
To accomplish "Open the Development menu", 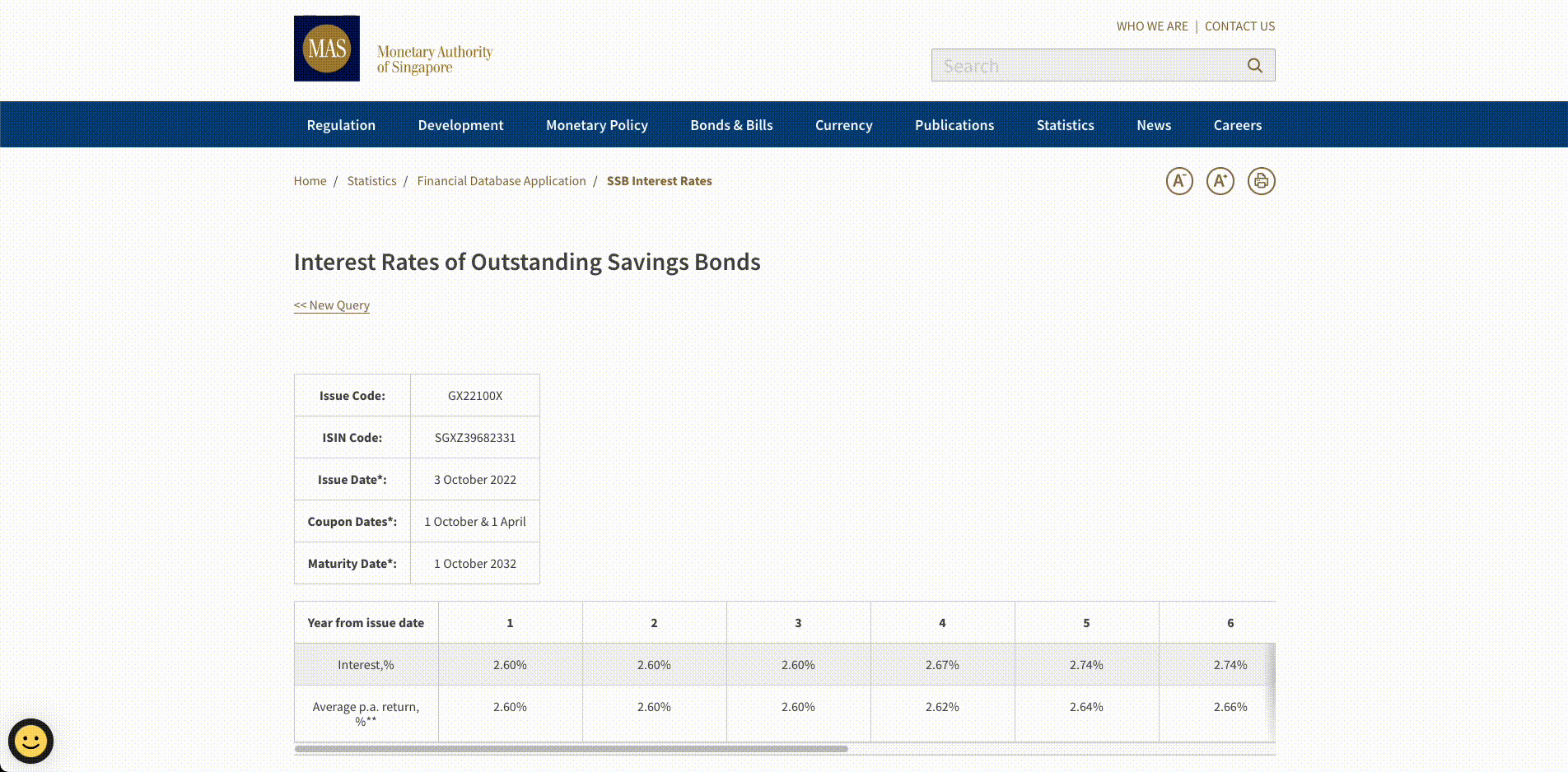I will [x=460, y=125].
